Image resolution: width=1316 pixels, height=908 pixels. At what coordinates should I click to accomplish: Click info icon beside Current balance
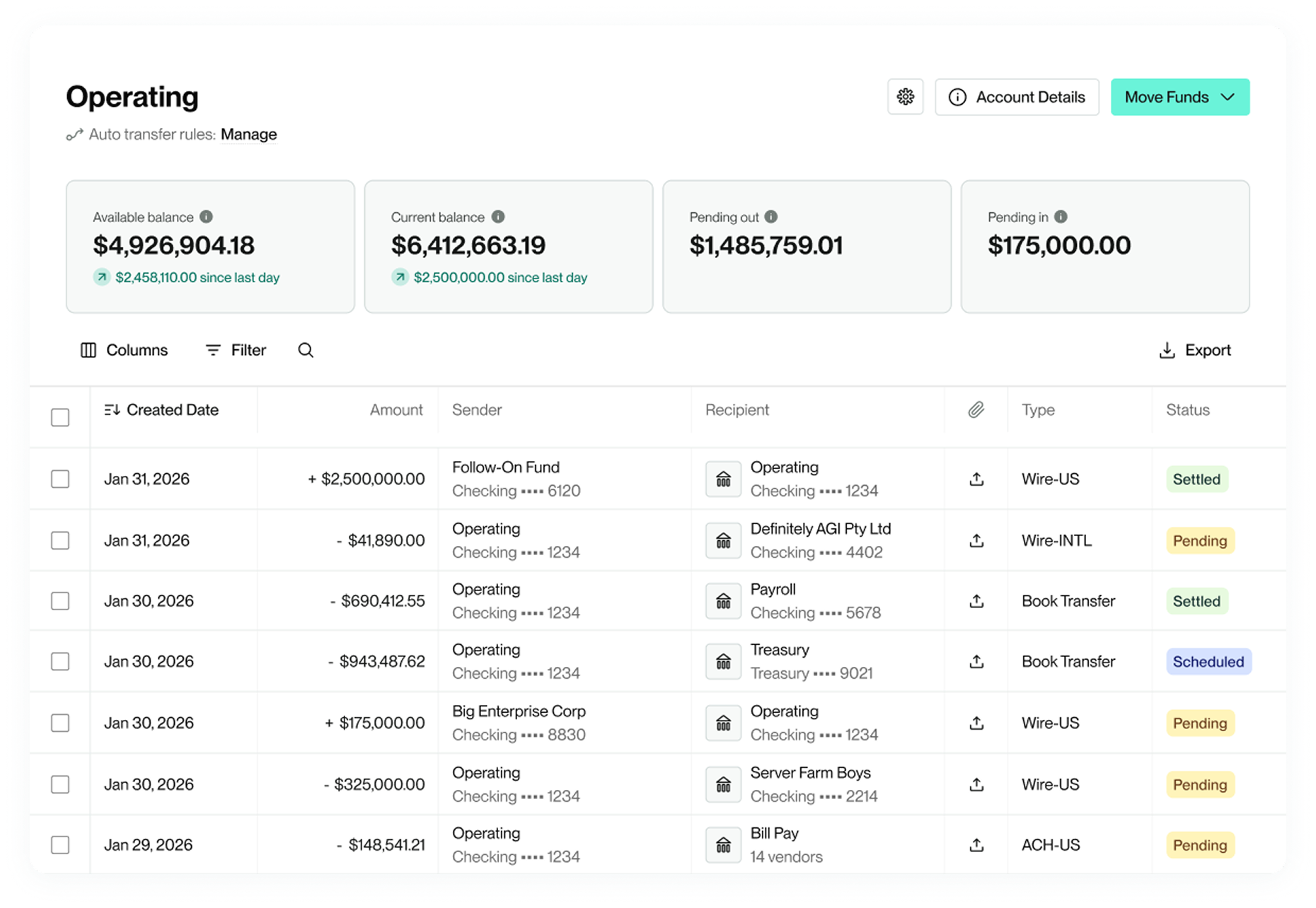[498, 216]
